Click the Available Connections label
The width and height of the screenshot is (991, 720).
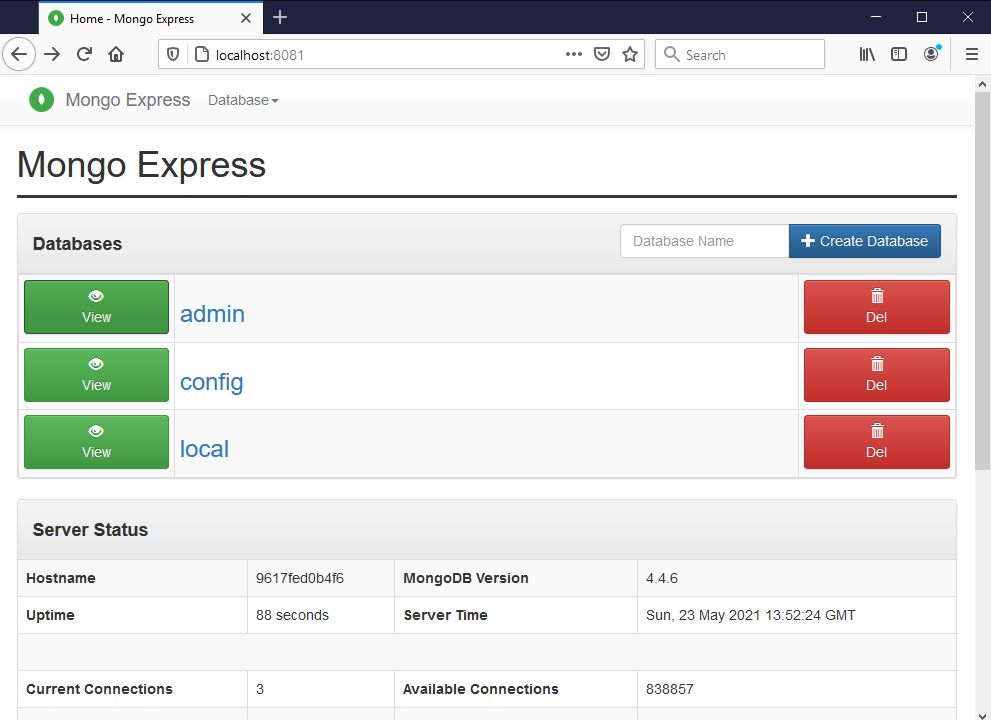(x=481, y=689)
